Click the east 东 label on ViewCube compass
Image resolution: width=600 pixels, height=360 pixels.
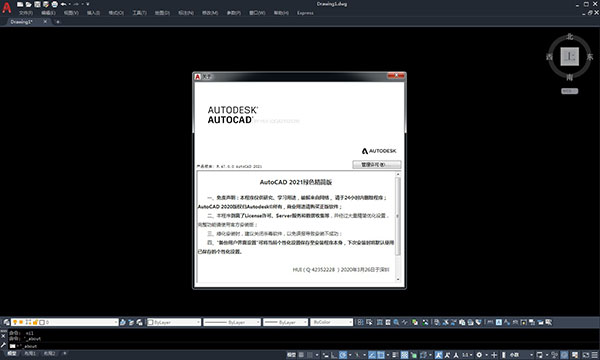[590, 57]
